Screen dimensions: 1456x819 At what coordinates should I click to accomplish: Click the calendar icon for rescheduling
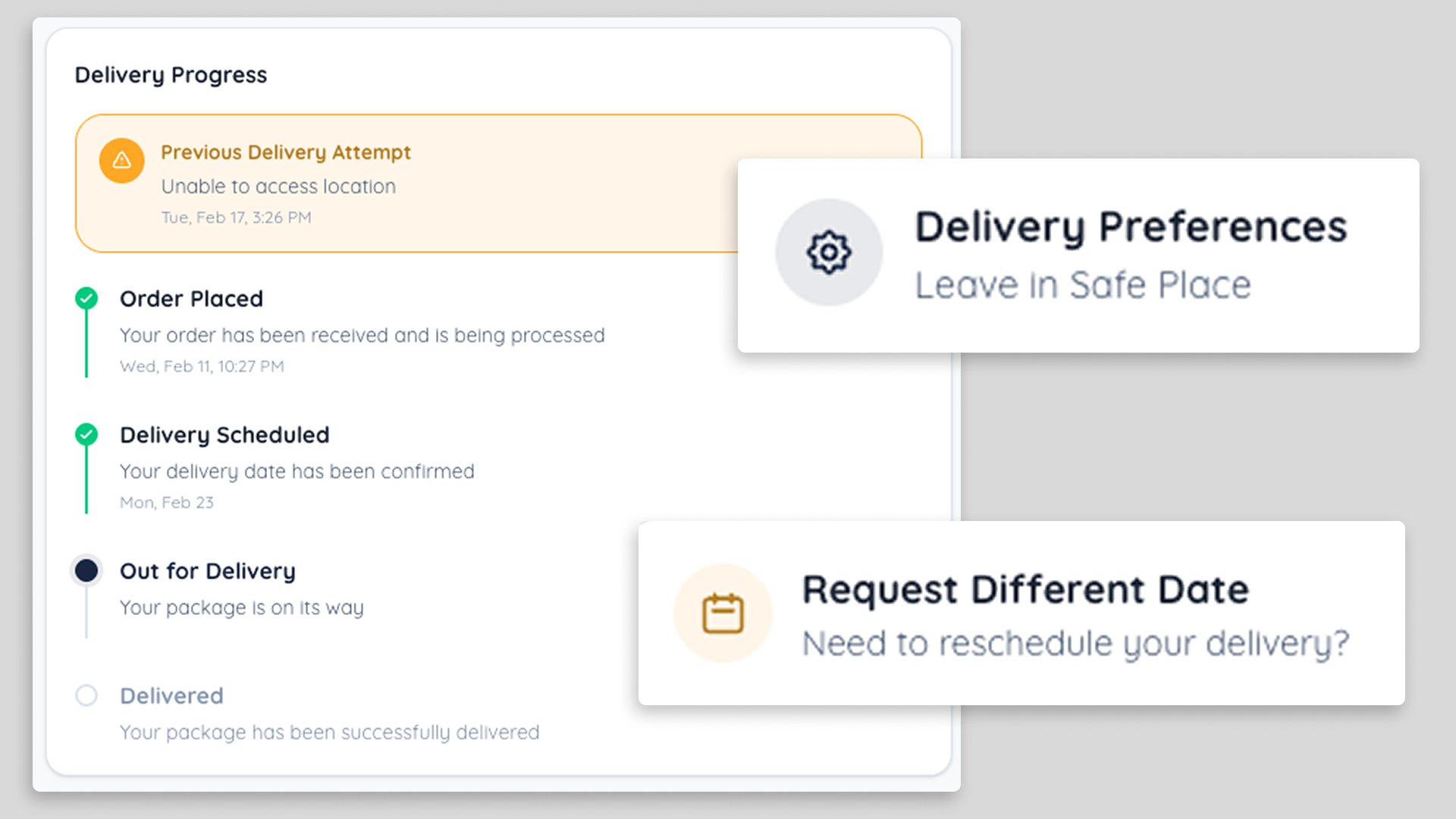[722, 613]
